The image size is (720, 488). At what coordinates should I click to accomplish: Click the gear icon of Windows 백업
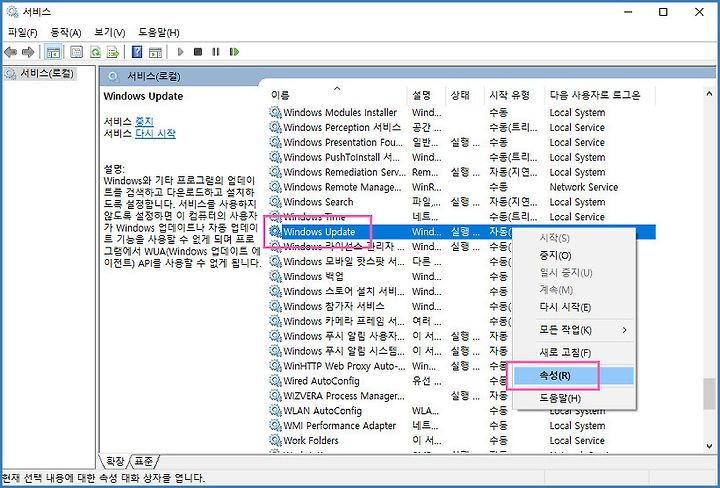pyautogui.click(x=275, y=276)
